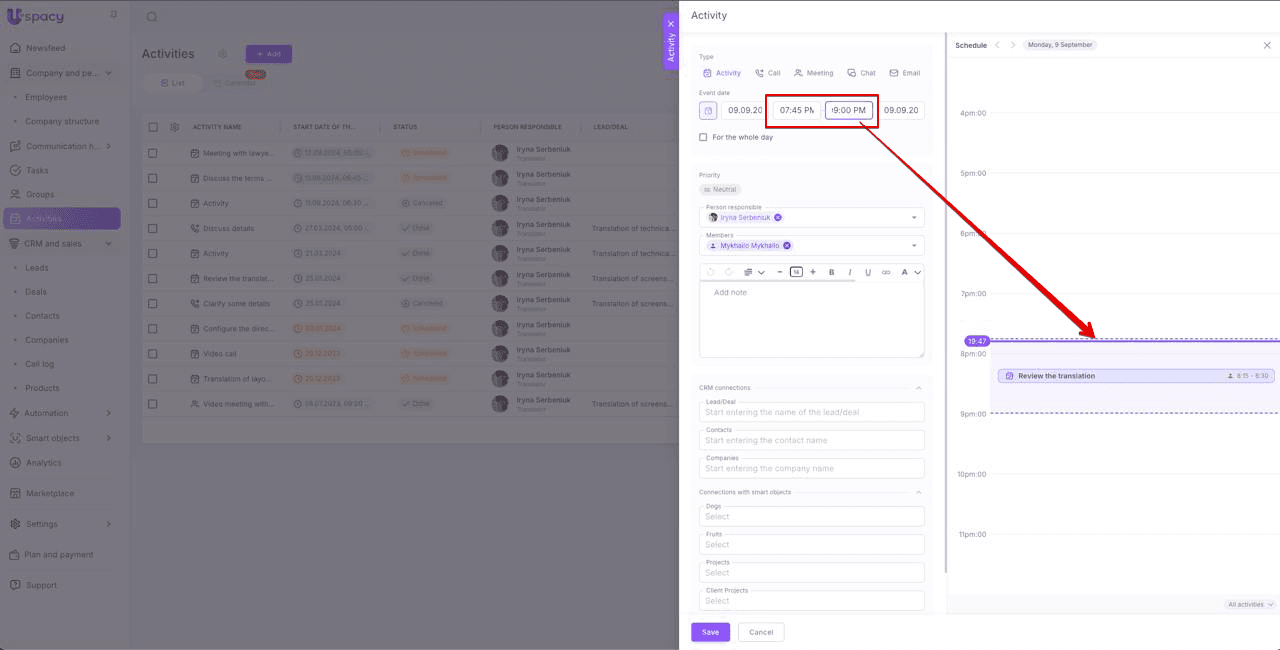Enable 'For the whole day' checkbox

[703, 137]
